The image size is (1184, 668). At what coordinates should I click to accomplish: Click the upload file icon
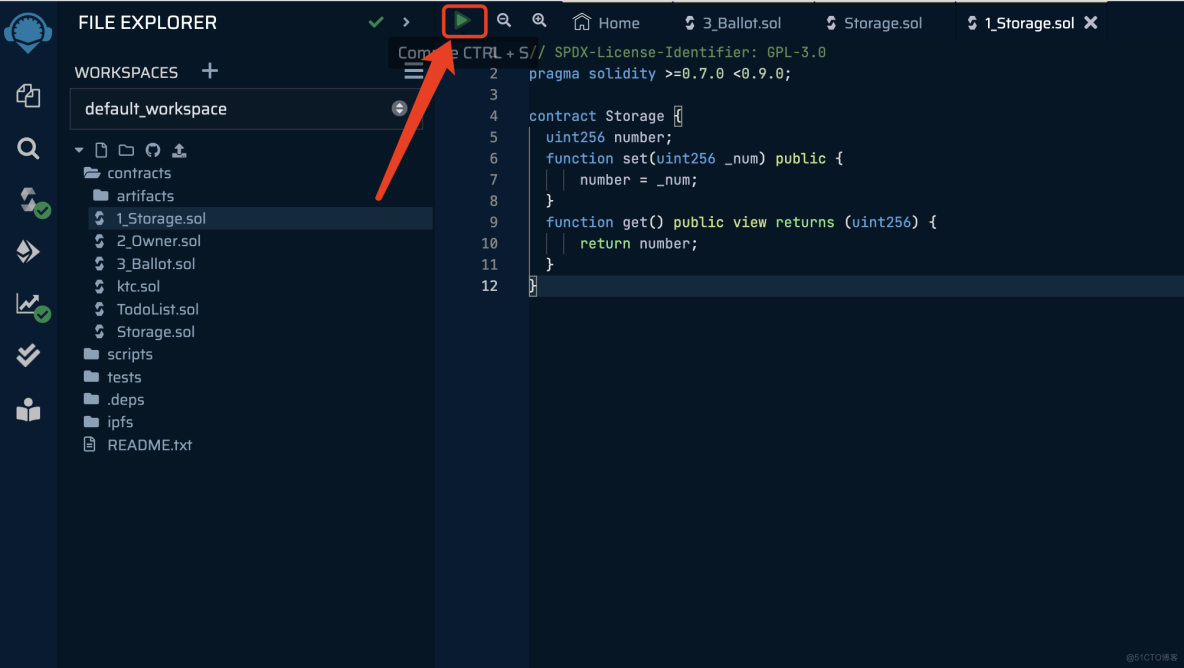tap(179, 150)
